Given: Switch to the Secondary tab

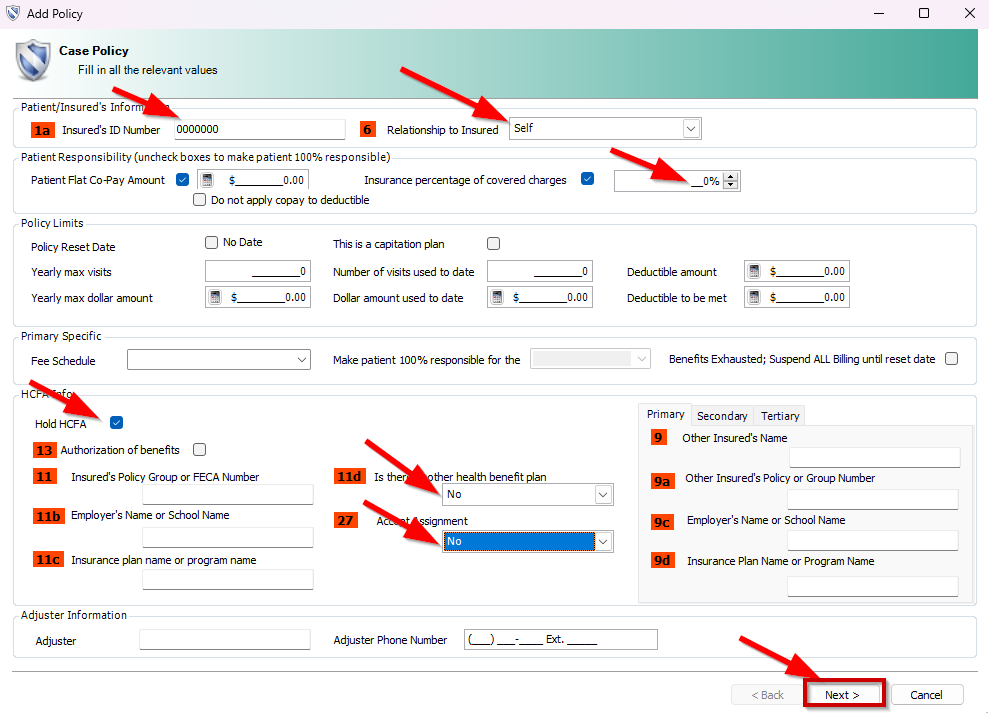Looking at the screenshot, I should (722, 416).
